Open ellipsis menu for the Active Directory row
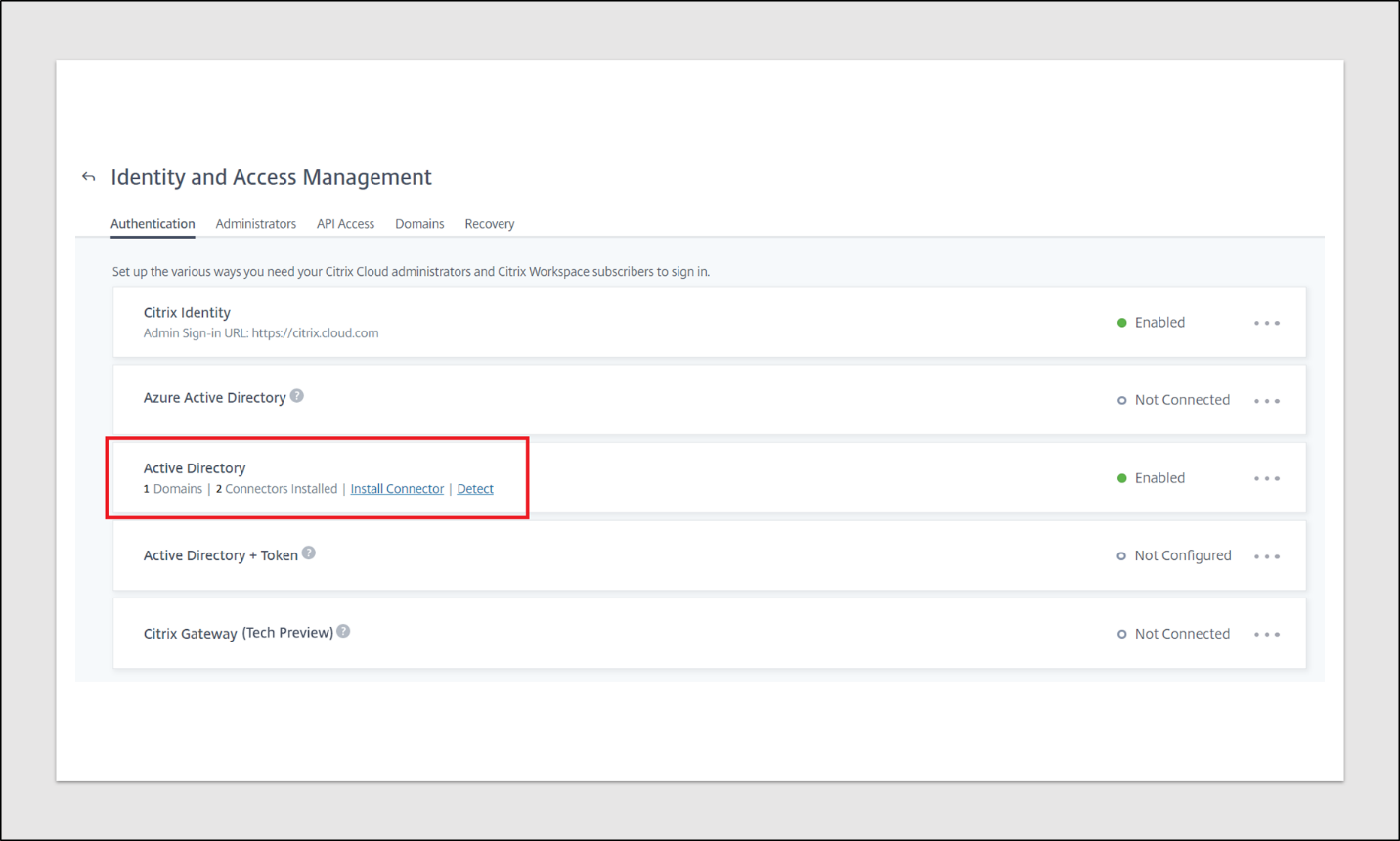The height and width of the screenshot is (841, 1400). pos(1267,478)
